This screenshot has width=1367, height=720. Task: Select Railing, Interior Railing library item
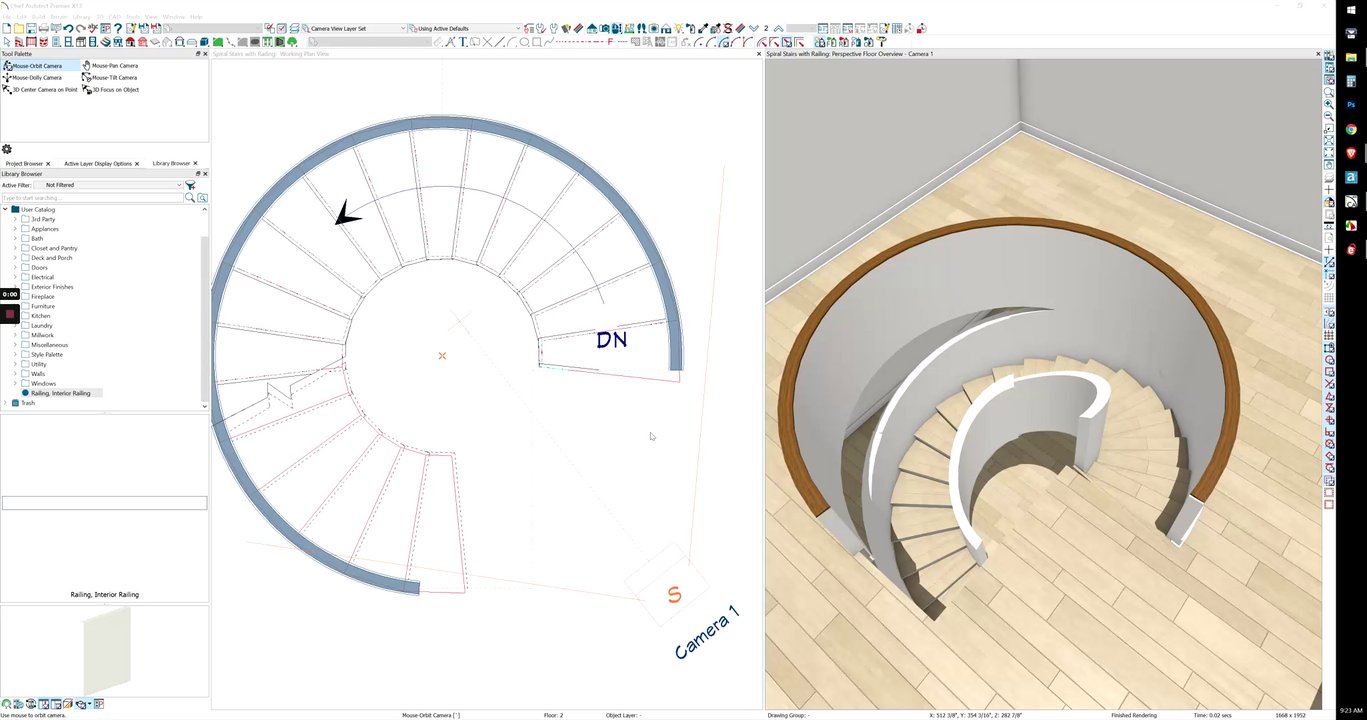tap(60, 394)
